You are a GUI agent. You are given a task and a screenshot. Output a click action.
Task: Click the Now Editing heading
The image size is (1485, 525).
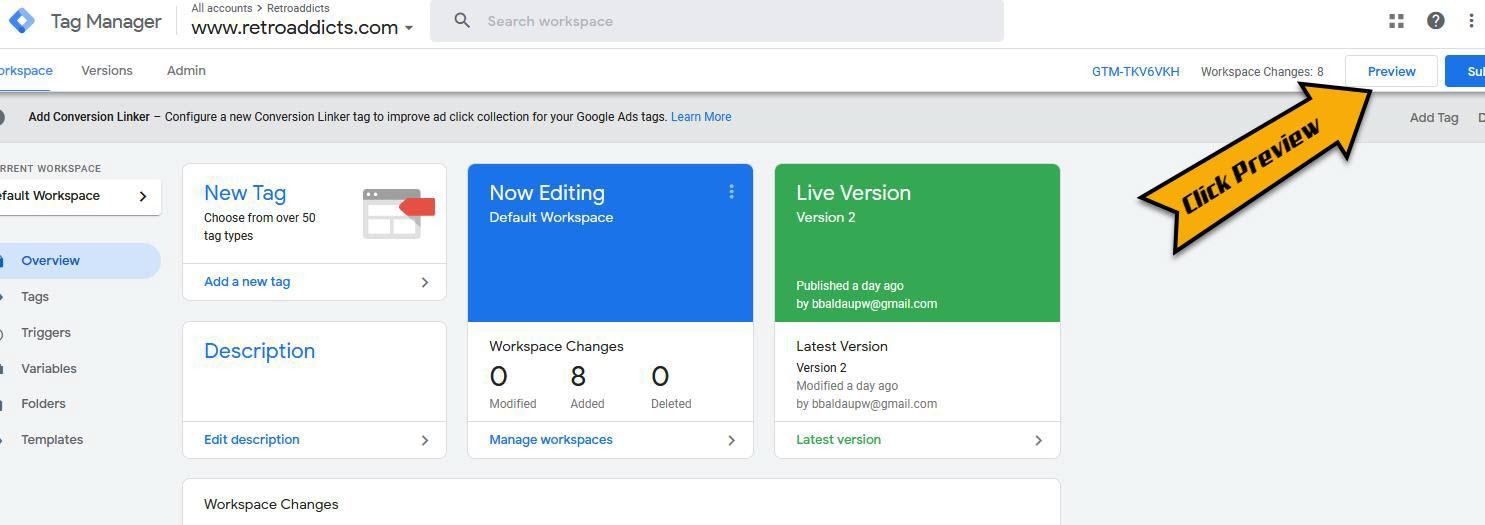[x=547, y=193]
